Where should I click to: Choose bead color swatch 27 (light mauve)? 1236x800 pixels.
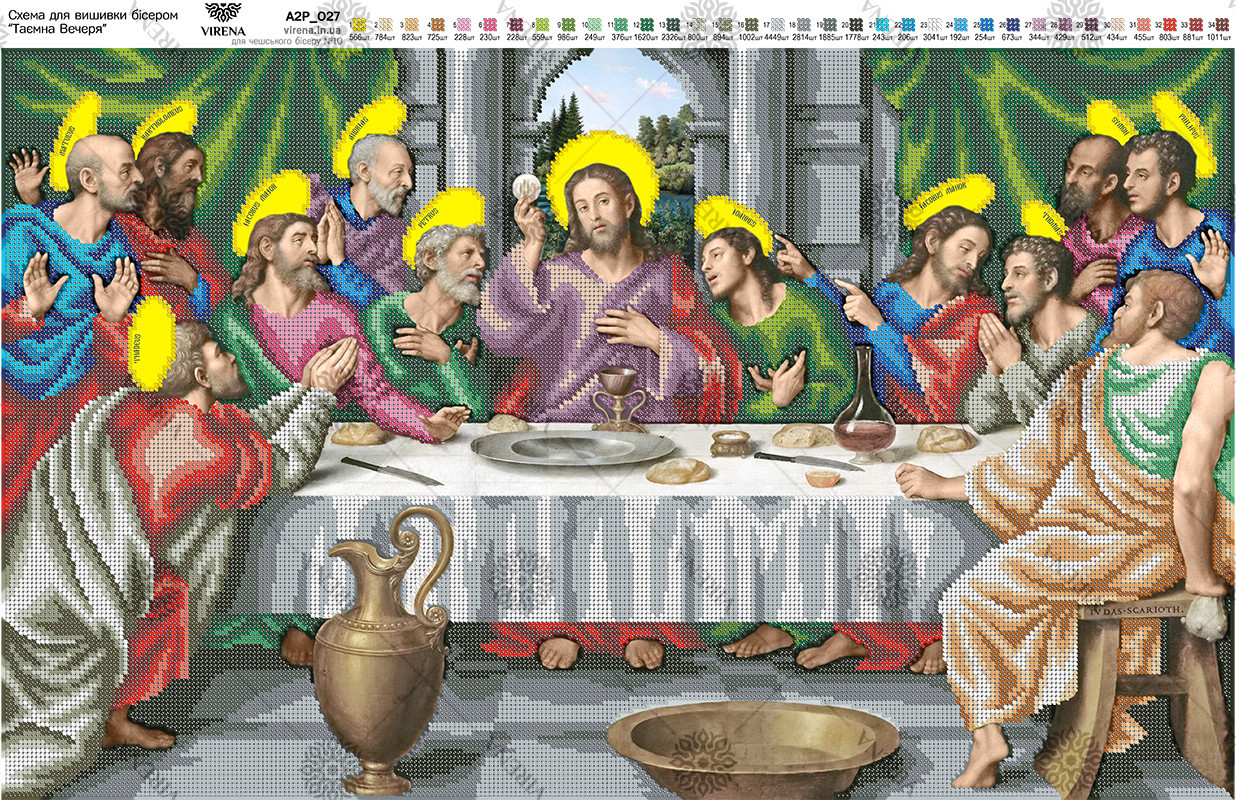(x=1038, y=23)
